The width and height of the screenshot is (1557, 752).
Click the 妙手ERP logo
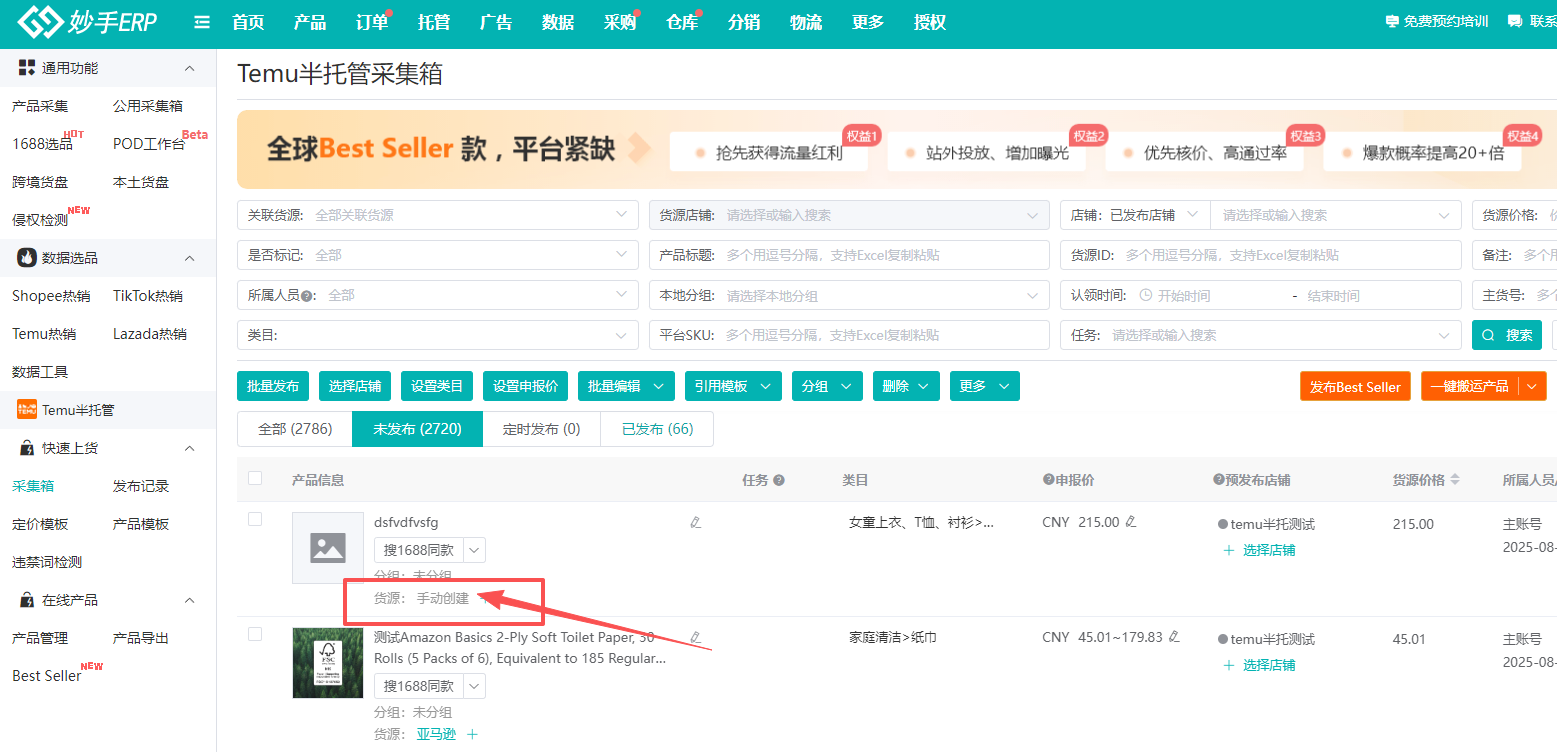88,22
